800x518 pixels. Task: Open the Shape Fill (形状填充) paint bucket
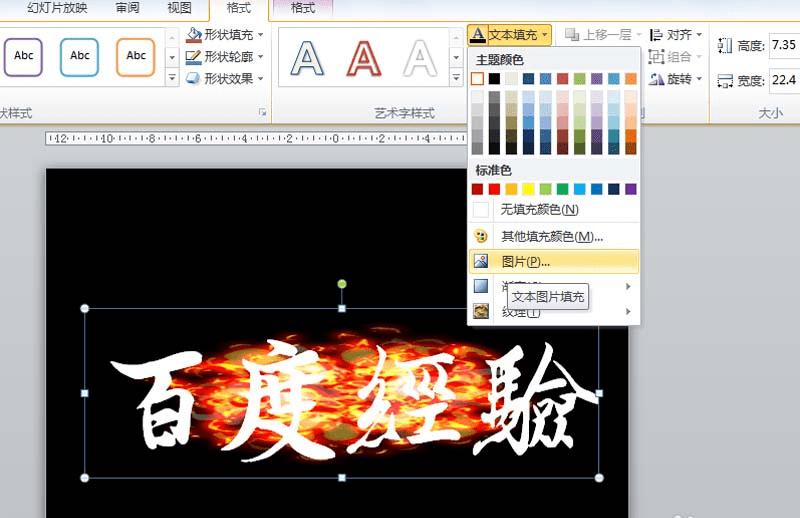tap(193, 35)
